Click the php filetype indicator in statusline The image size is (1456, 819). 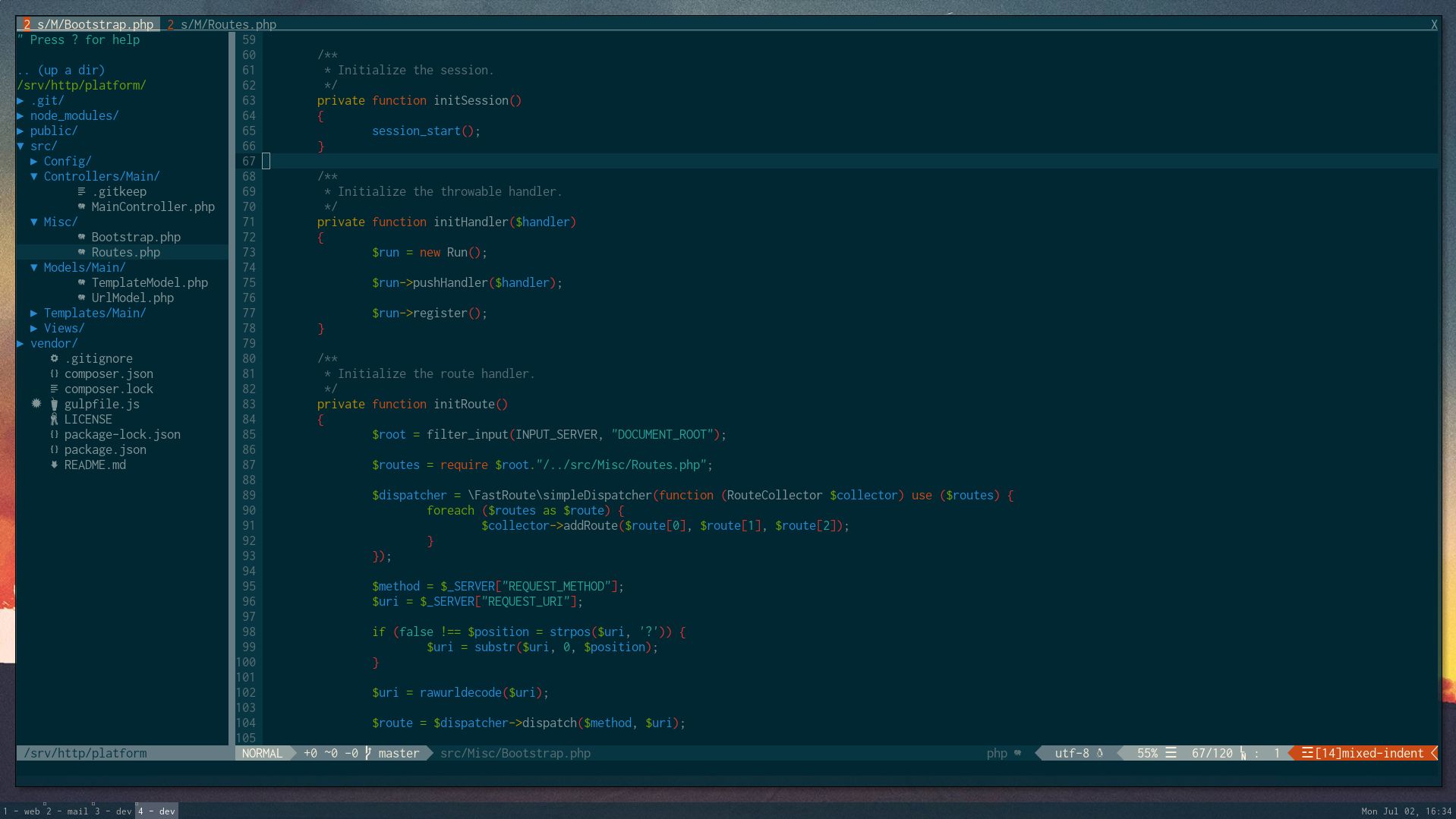(995, 753)
